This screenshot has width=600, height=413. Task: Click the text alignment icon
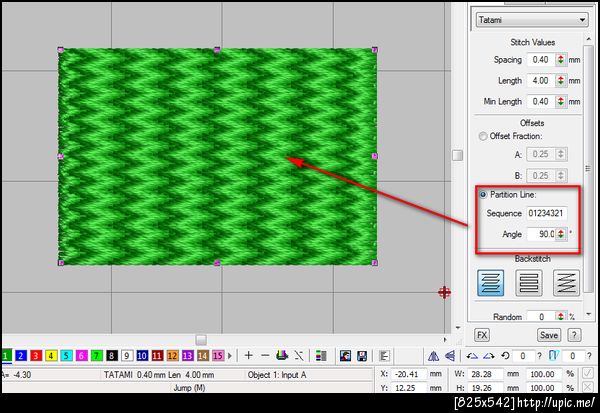384,356
